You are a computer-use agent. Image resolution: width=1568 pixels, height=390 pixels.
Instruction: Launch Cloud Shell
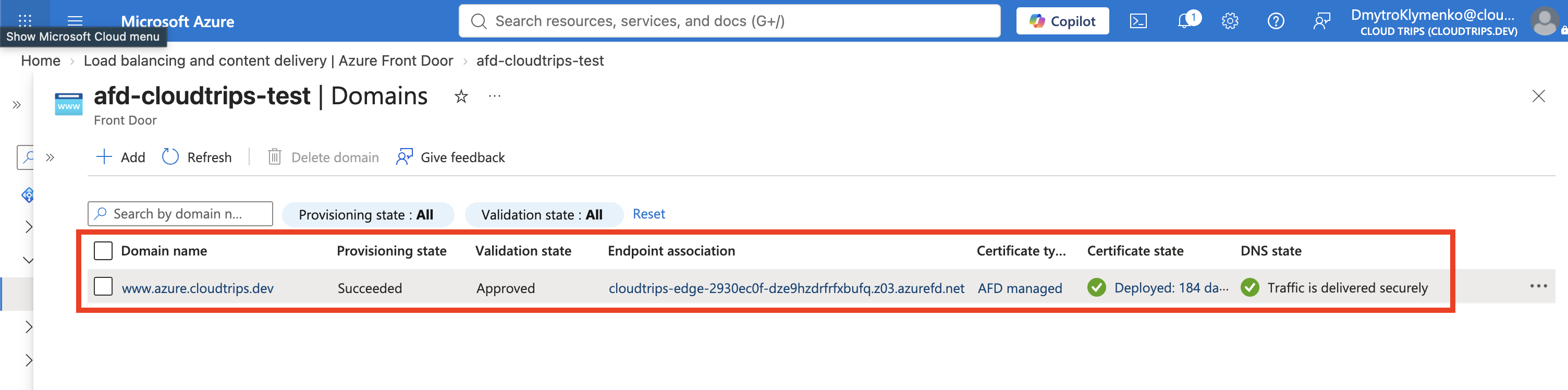(1138, 21)
